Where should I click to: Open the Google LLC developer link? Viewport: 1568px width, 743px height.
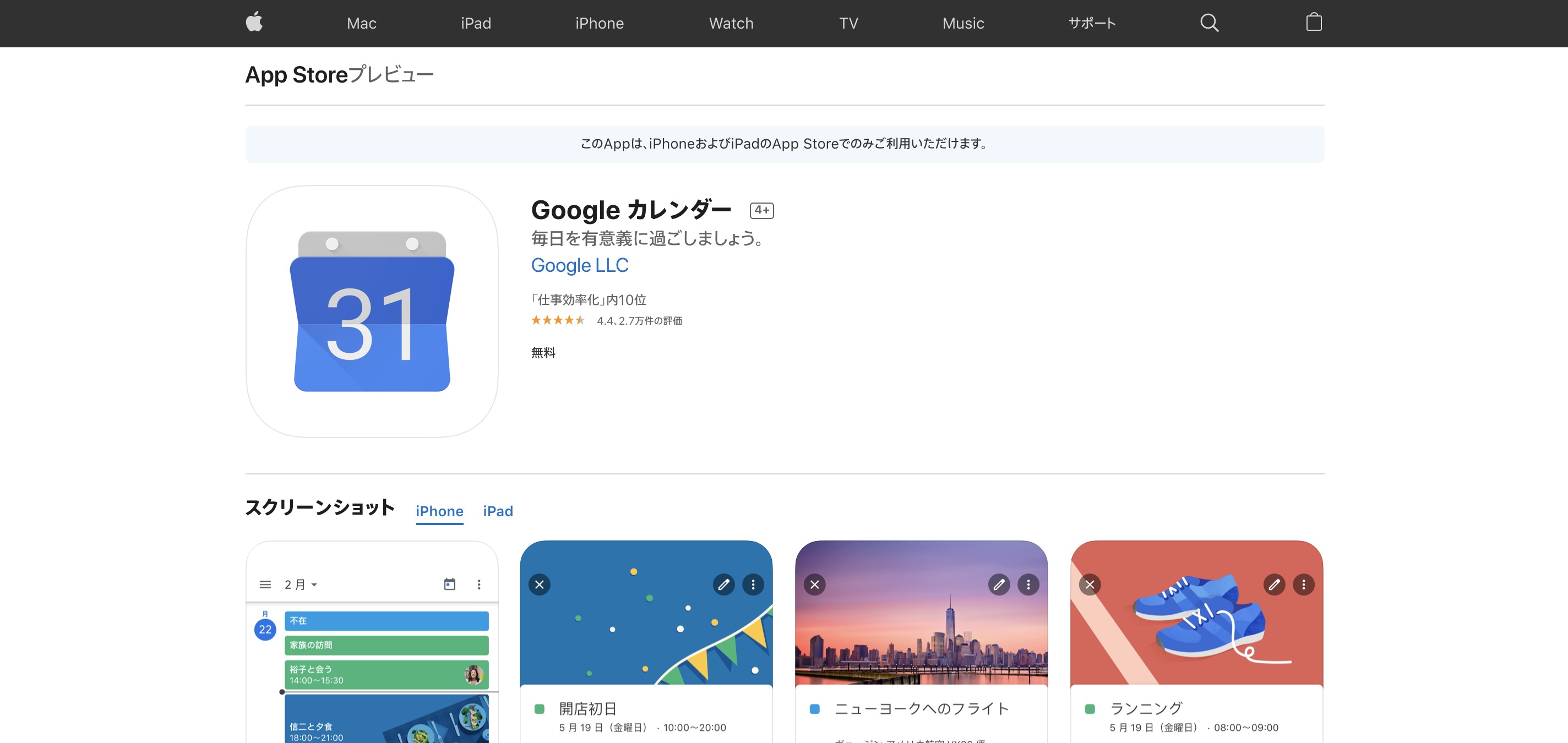[x=580, y=265]
